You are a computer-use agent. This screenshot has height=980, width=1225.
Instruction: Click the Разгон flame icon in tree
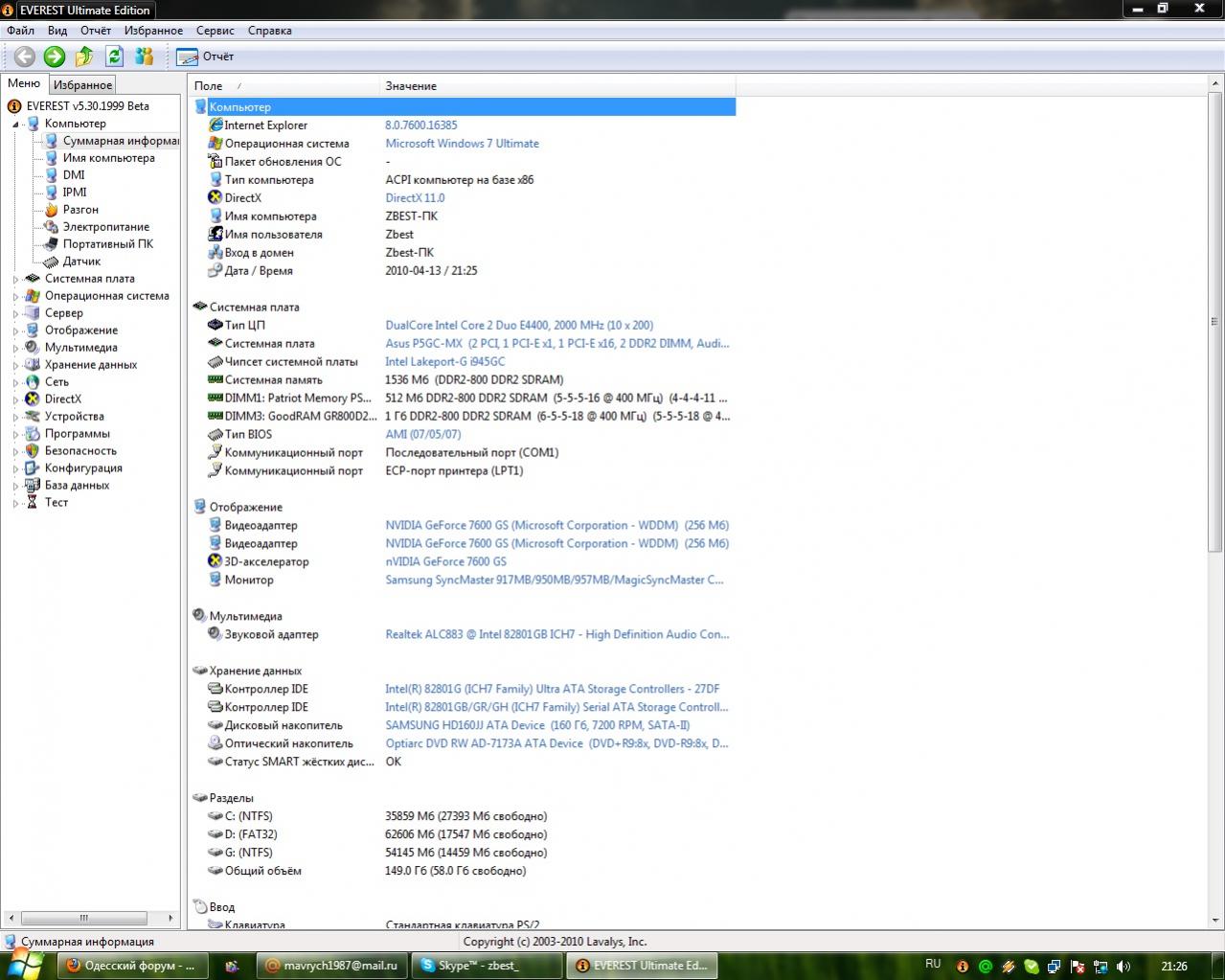51,210
